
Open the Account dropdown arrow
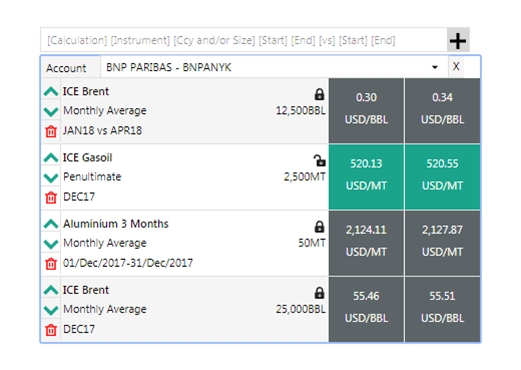coord(435,67)
